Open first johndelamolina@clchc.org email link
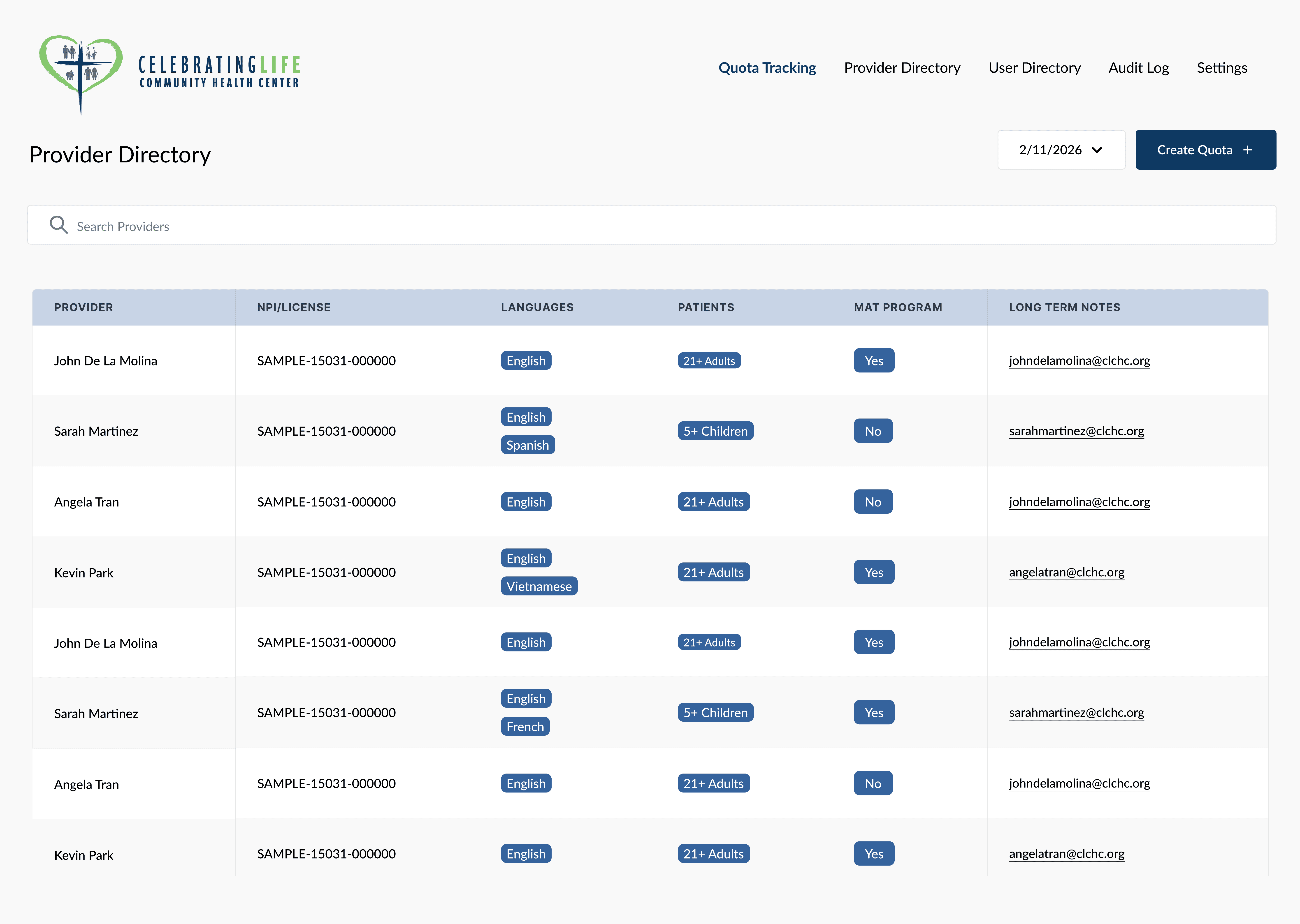Screen dimensions: 1300x924 point(1079,361)
